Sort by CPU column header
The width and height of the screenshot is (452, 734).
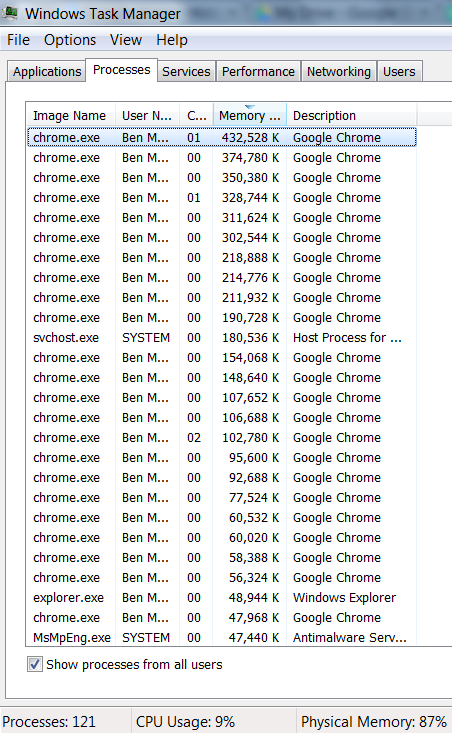[x=197, y=116]
